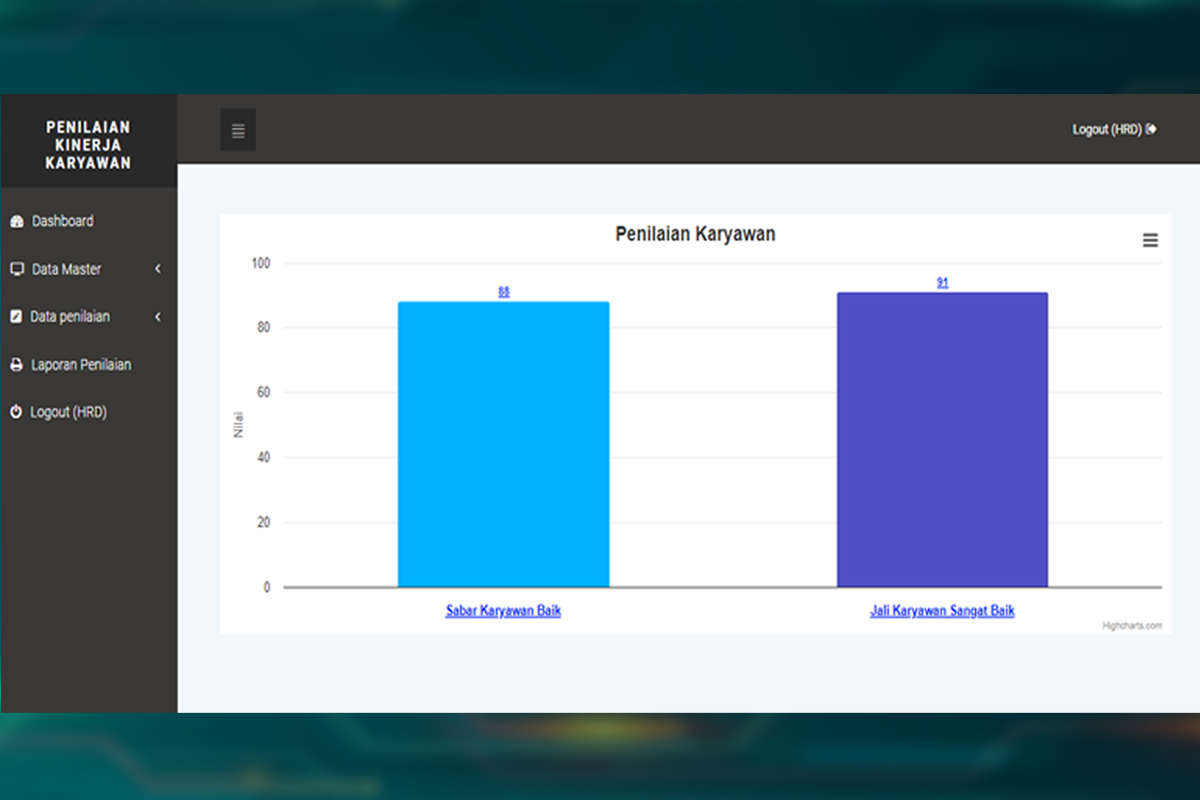
Task: Click the sign-out icon in the top bar
Action: (x=1152, y=129)
